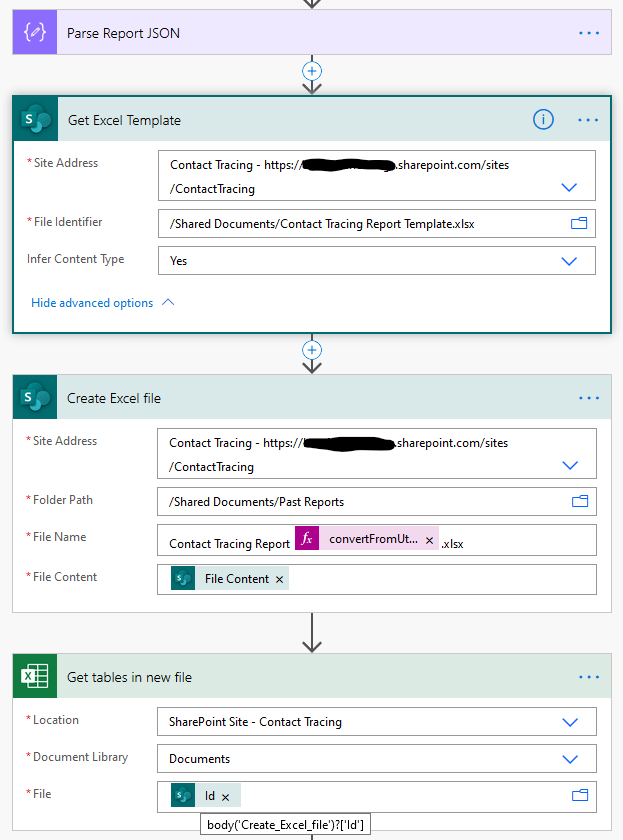623x840 pixels.
Task: Click folder picker icon for File Identifier
Action: 578,223
